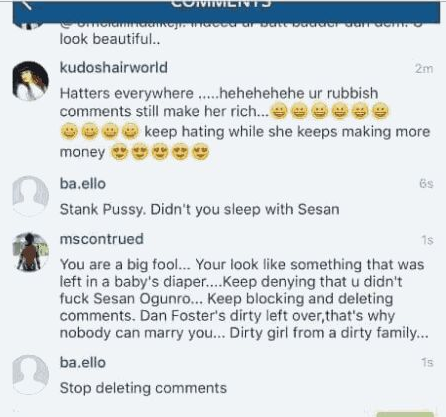
Task: Tap the heart-eyes emoji row after 'money'
Action: pyautogui.click(x=160, y=152)
